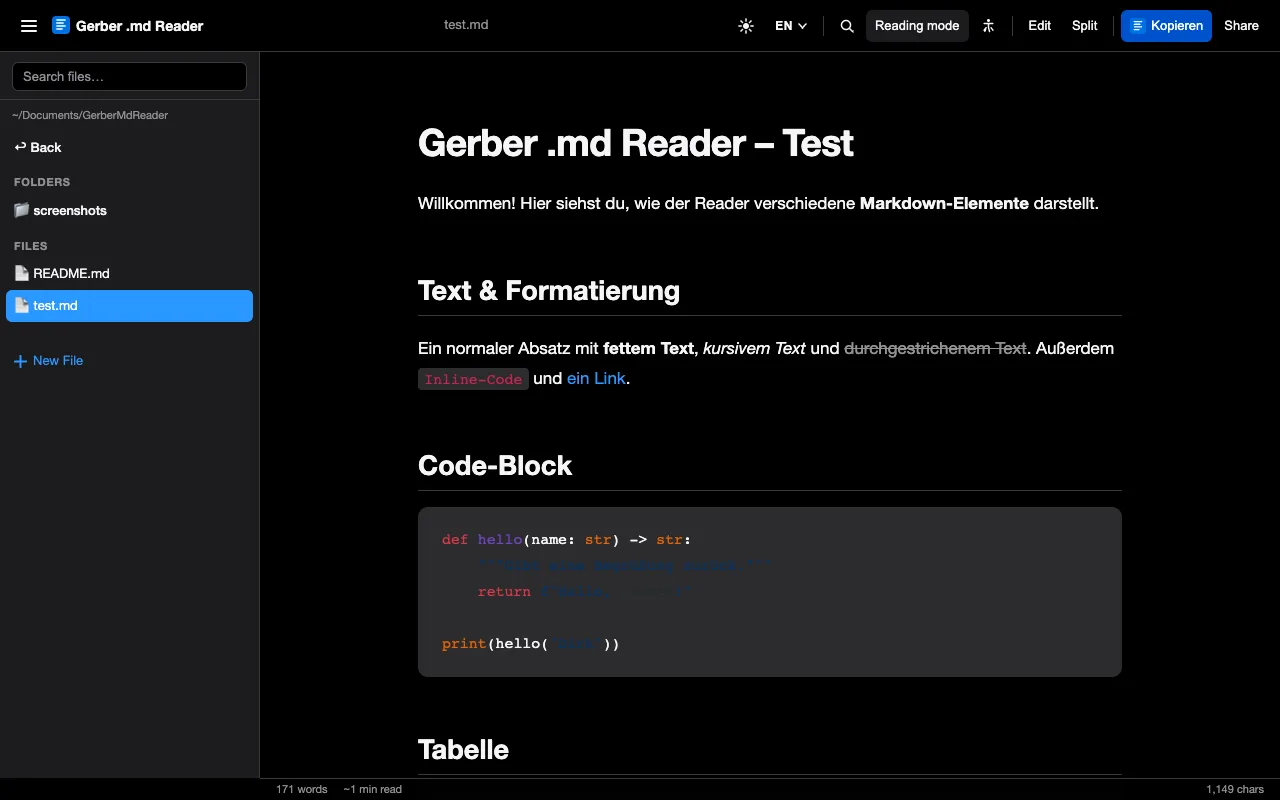Click the python code block
This screenshot has height=800, width=1280.
point(770,592)
